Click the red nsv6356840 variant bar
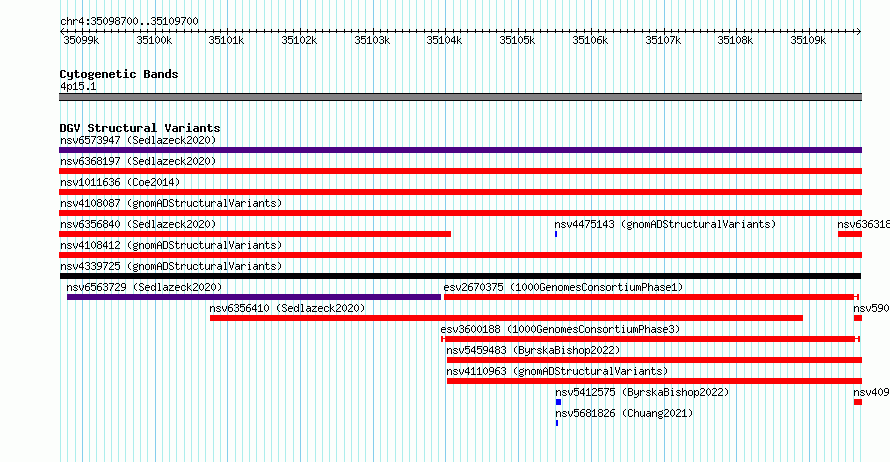Image resolution: width=890 pixels, height=462 pixels. click(x=255, y=234)
